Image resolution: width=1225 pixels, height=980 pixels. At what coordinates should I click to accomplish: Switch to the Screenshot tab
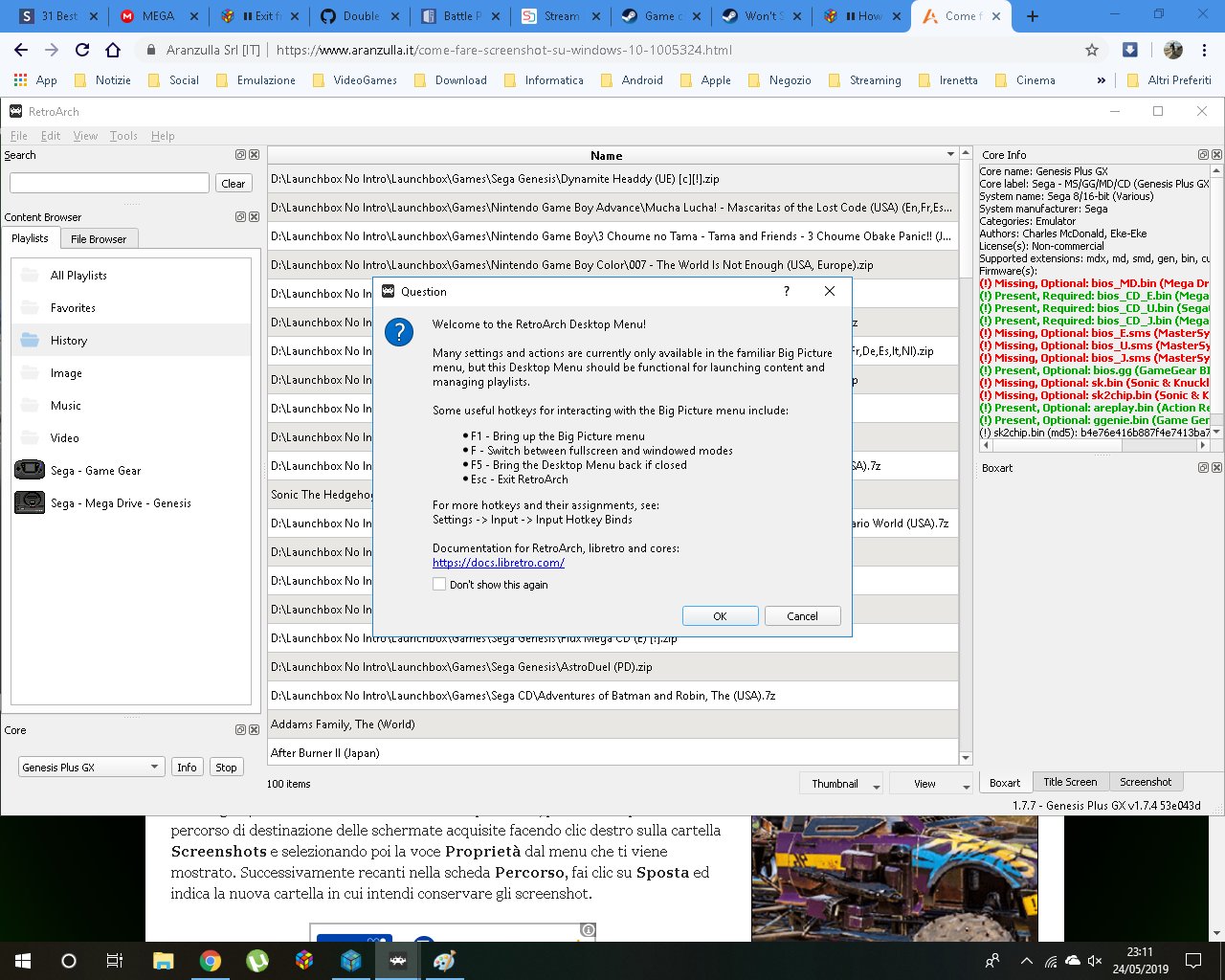pos(1146,782)
